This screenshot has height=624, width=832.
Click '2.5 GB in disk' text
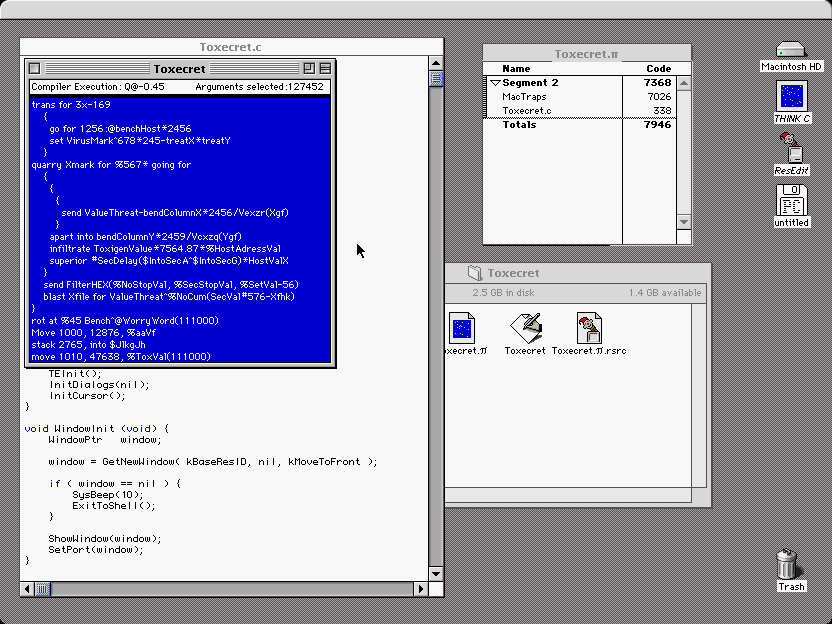pyautogui.click(x=503, y=292)
